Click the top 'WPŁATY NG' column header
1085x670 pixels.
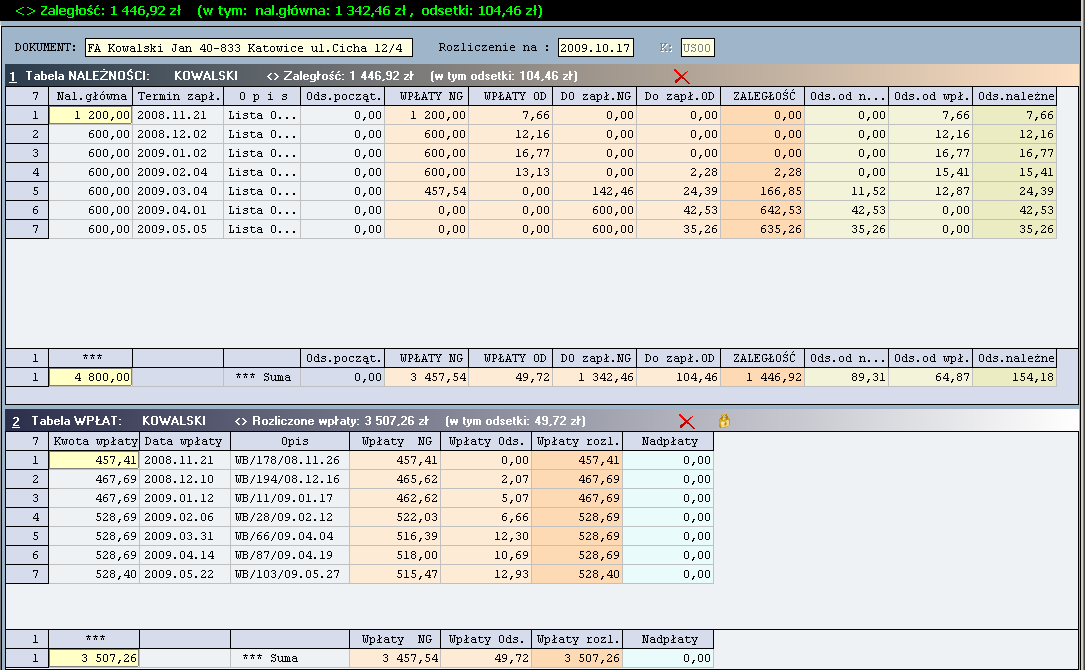[x=427, y=96]
